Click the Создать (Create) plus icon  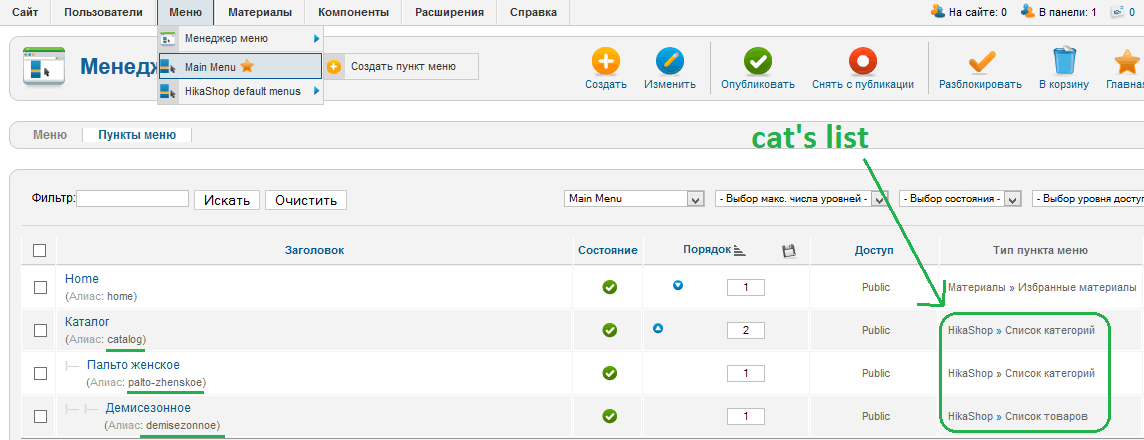(x=606, y=62)
